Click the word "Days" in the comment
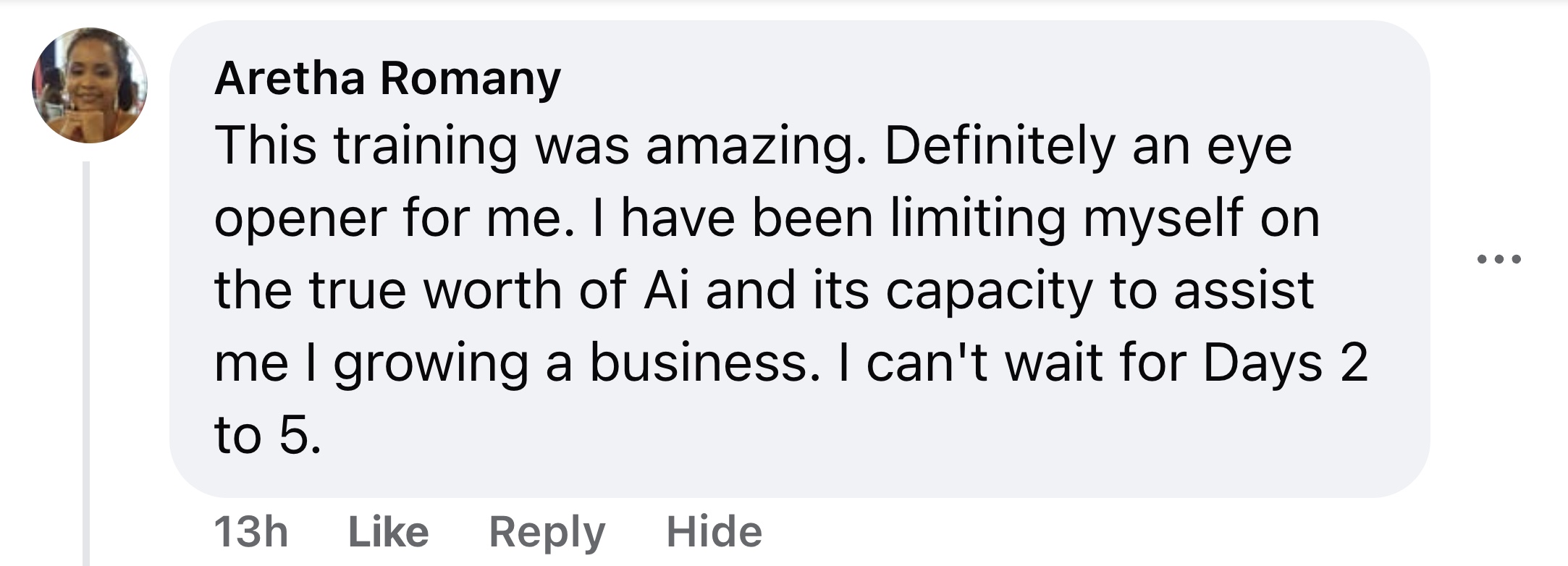Screen dimensions: 1568x566 [1263, 363]
